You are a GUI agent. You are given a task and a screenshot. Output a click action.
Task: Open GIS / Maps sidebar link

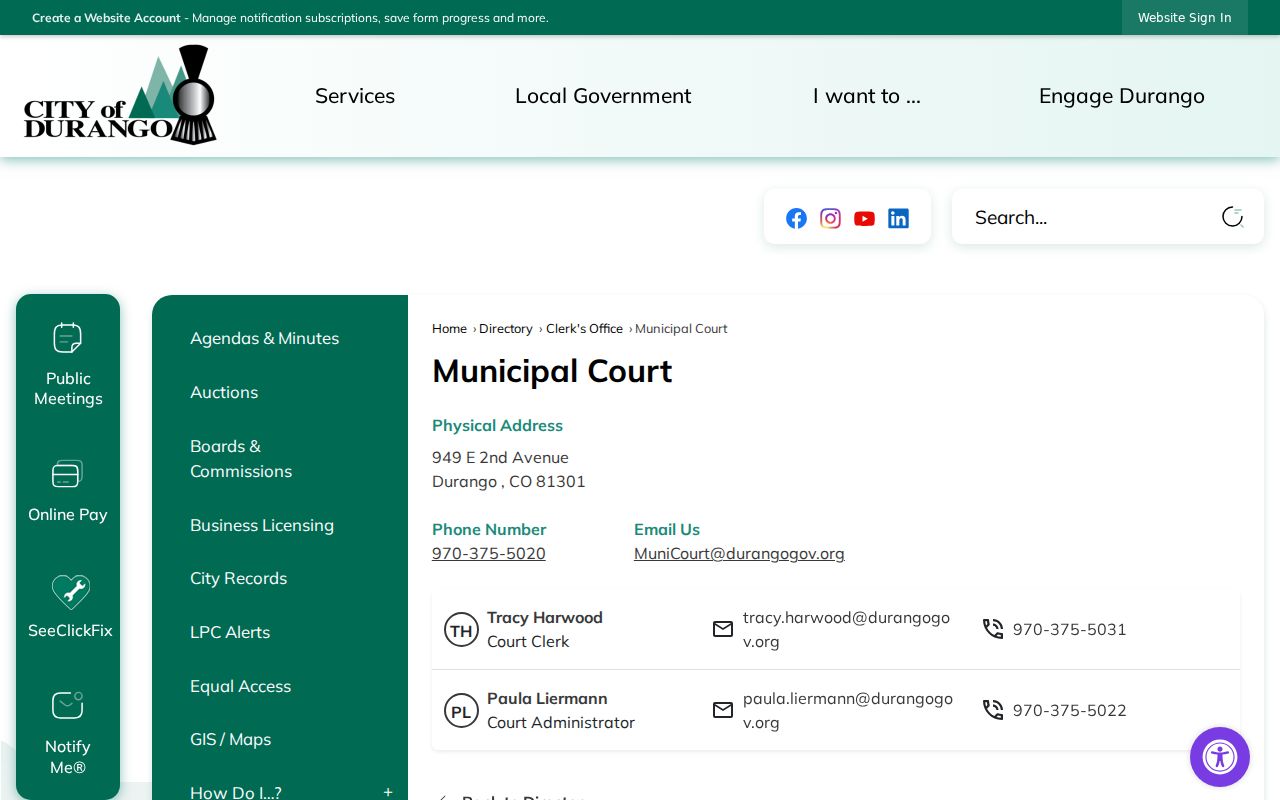pos(230,739)
